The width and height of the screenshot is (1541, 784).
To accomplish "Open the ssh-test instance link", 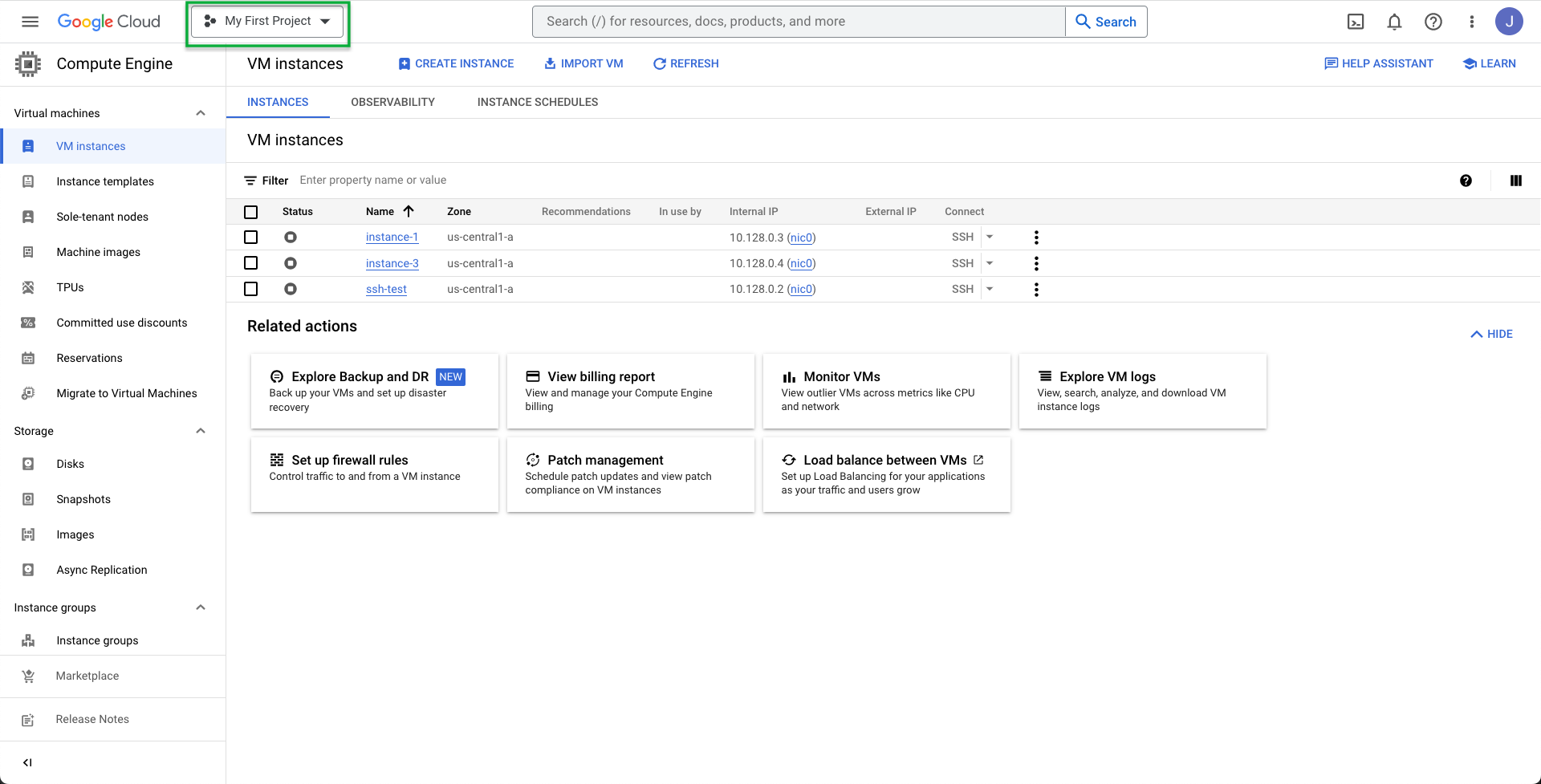I will (386, 289).
